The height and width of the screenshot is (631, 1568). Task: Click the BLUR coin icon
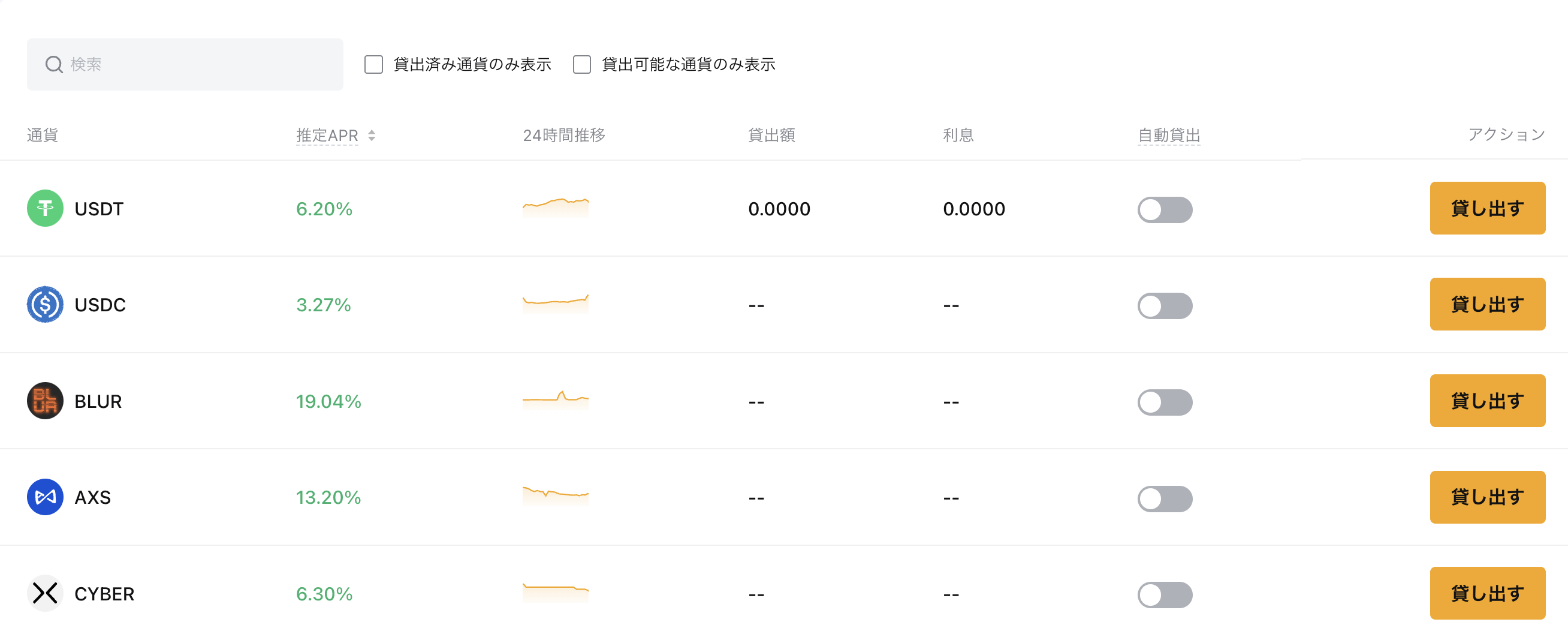45,401
